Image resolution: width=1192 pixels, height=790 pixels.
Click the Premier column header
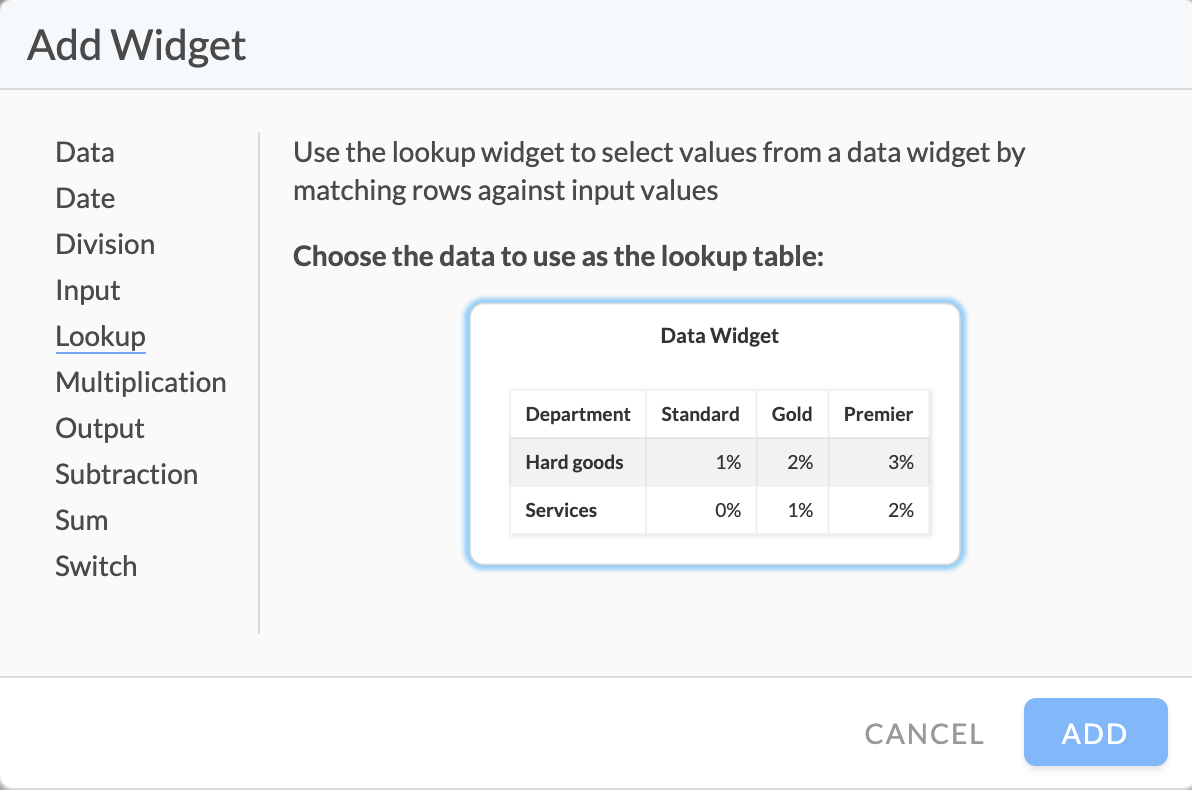[878, 414]
